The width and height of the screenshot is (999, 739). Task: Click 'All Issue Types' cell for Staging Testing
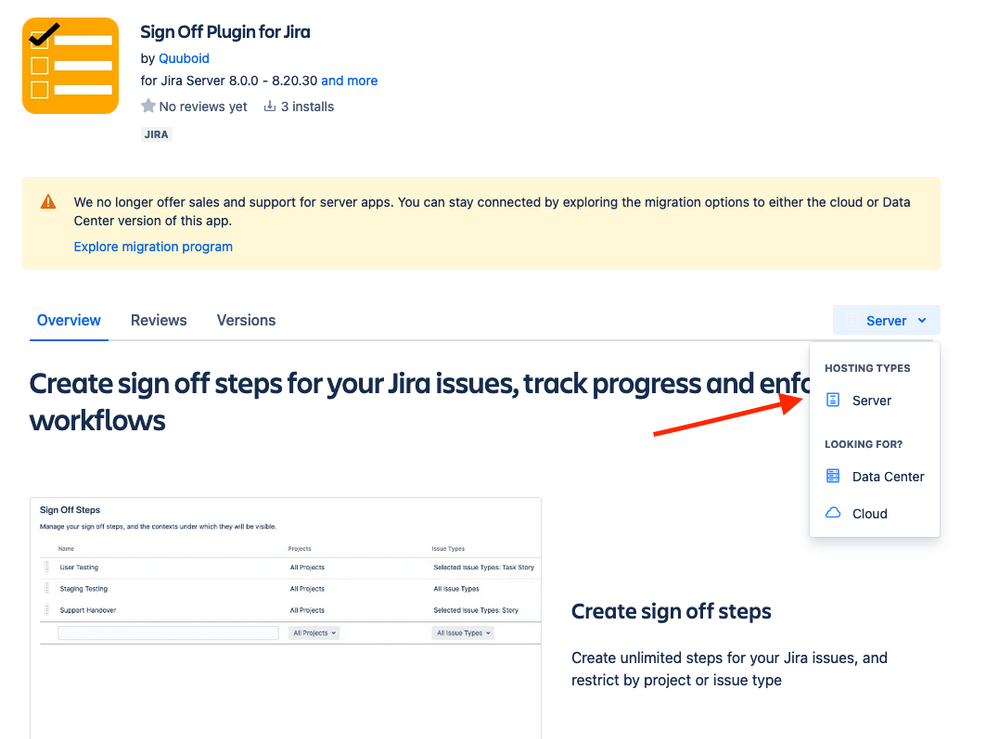click(x=456, y=589)
